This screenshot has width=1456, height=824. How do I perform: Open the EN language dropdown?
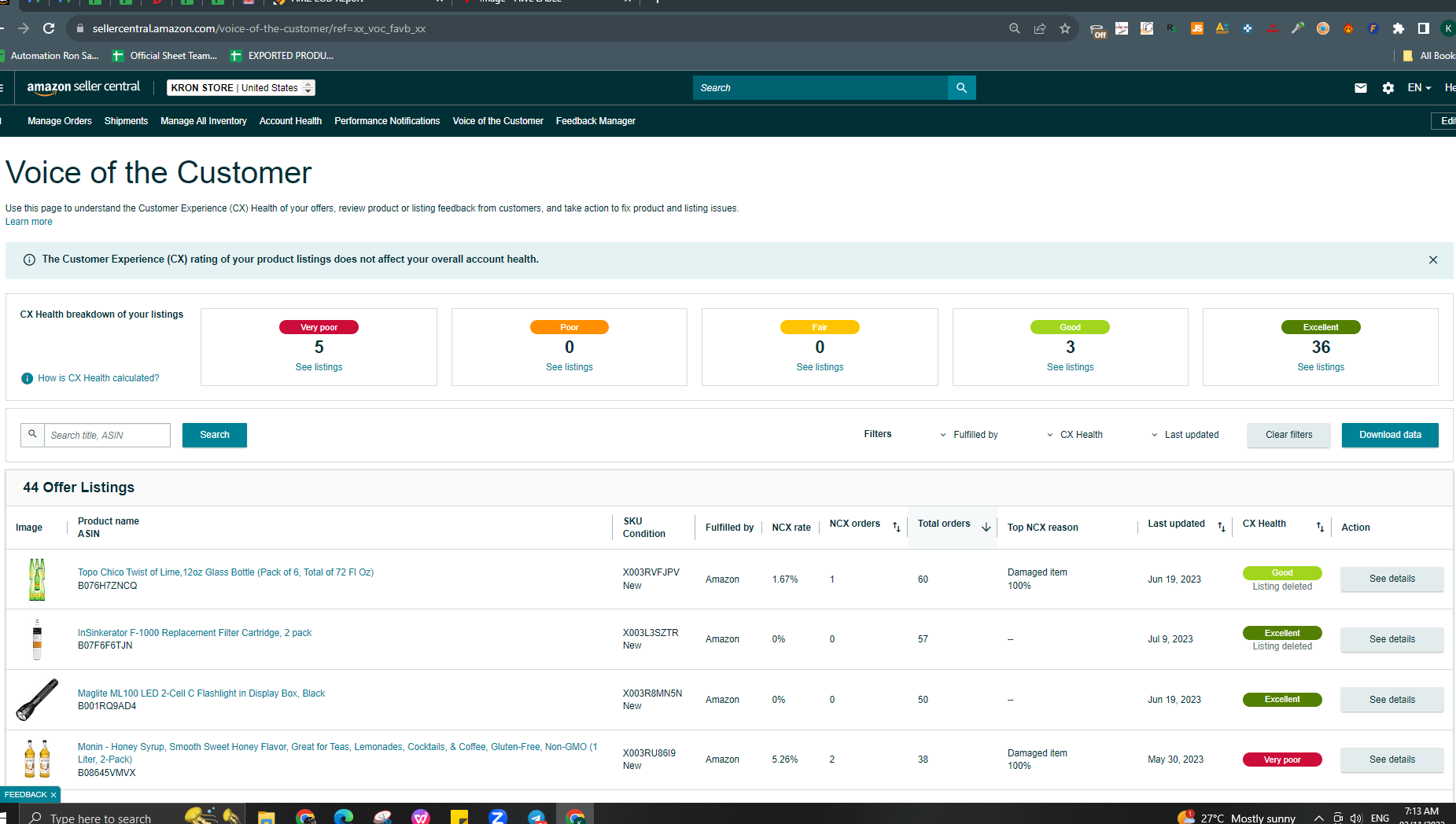click(1419, 88)
